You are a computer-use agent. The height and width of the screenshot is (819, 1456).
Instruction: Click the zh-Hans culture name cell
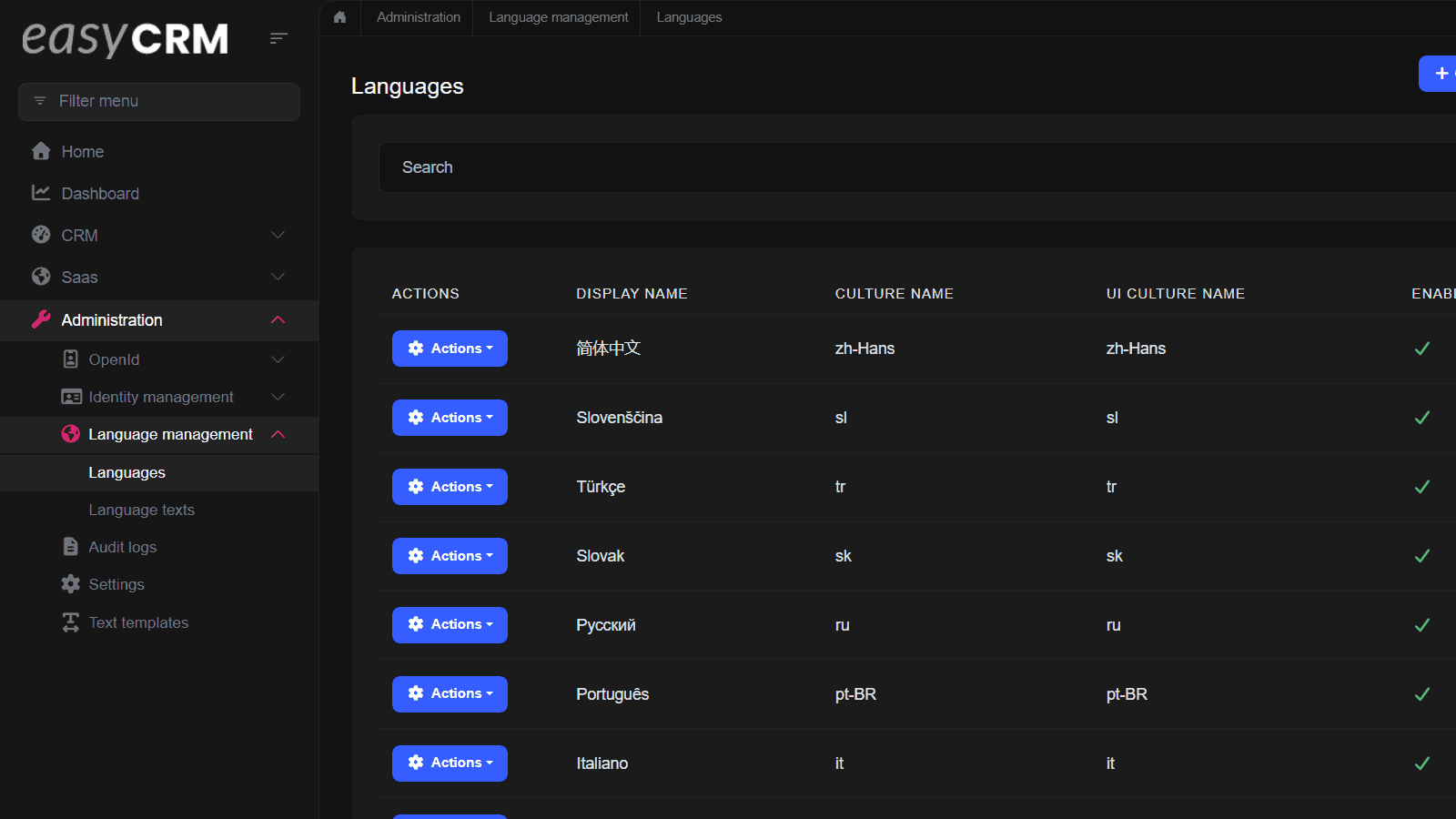click(x=864, y=349)
